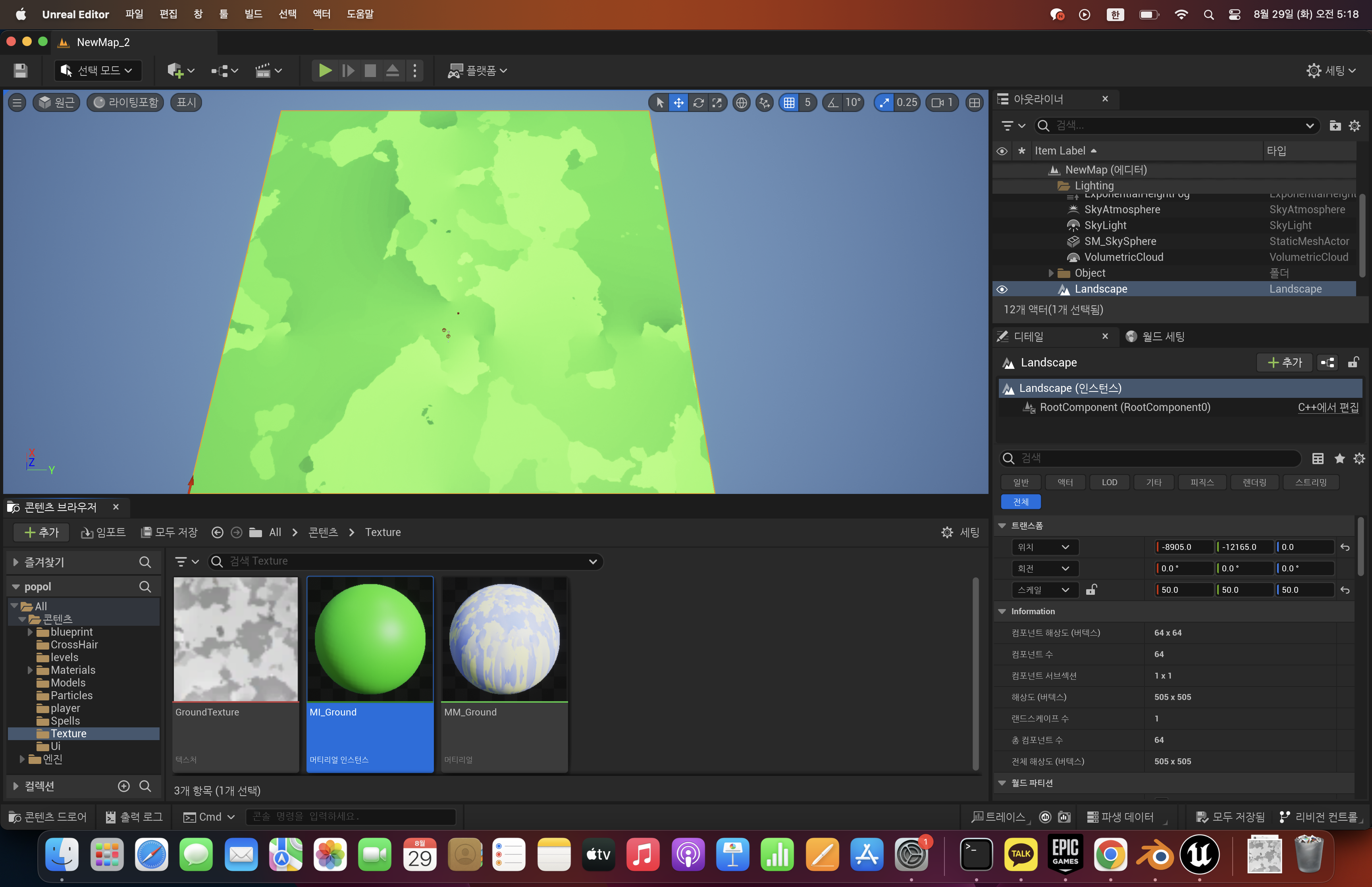Select the MM_Ground material thumbnail
Image resolution: width=1372 pixels, height=887 pixels.
[x=504, y=639]
